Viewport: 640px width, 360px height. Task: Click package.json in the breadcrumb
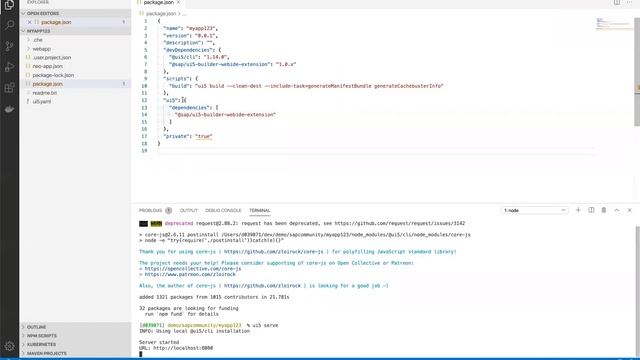160,13
